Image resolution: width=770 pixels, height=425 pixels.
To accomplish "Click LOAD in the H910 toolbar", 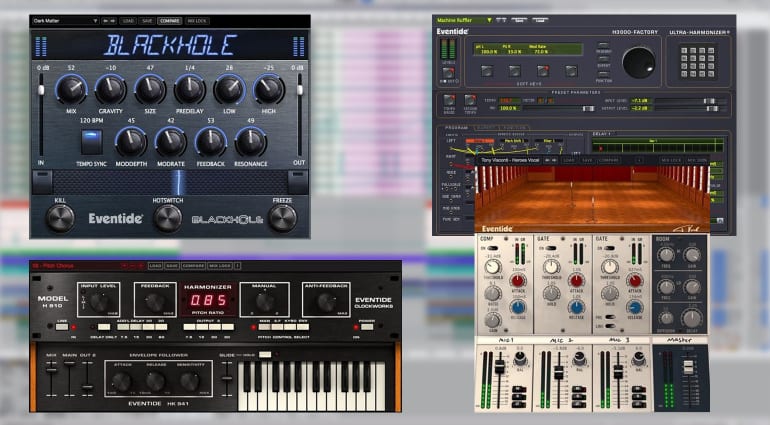I will click(156, 266).
